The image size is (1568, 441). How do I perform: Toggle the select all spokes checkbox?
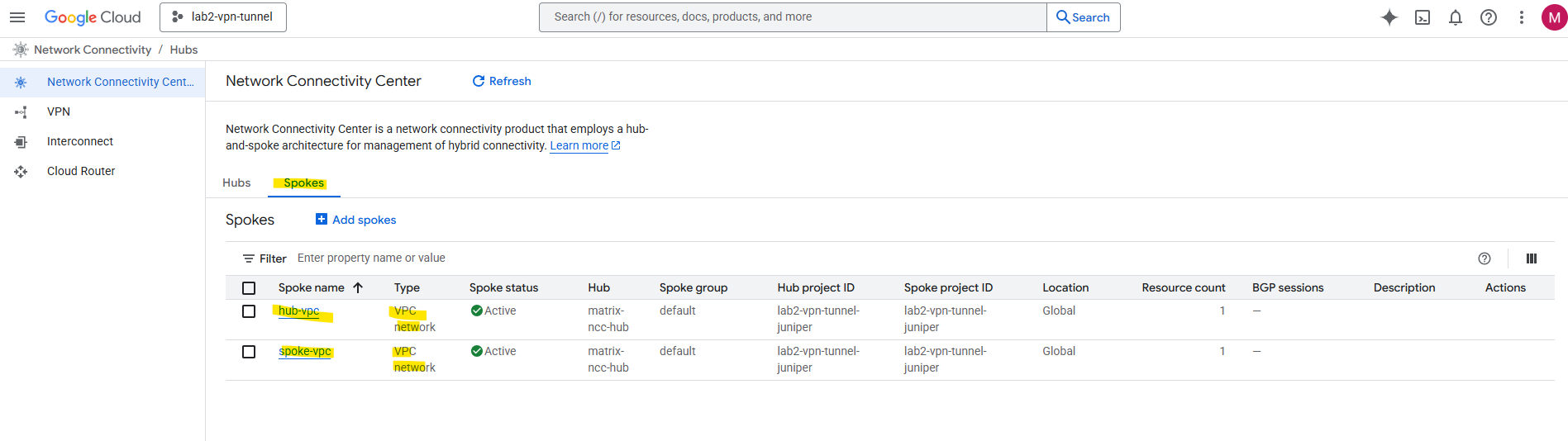(249, 288)
